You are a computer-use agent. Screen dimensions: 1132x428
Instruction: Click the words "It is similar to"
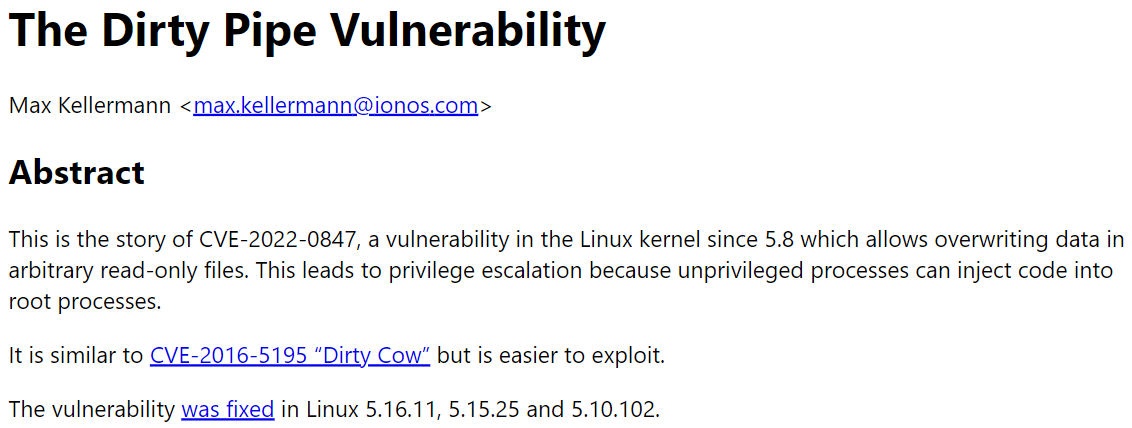76,356
